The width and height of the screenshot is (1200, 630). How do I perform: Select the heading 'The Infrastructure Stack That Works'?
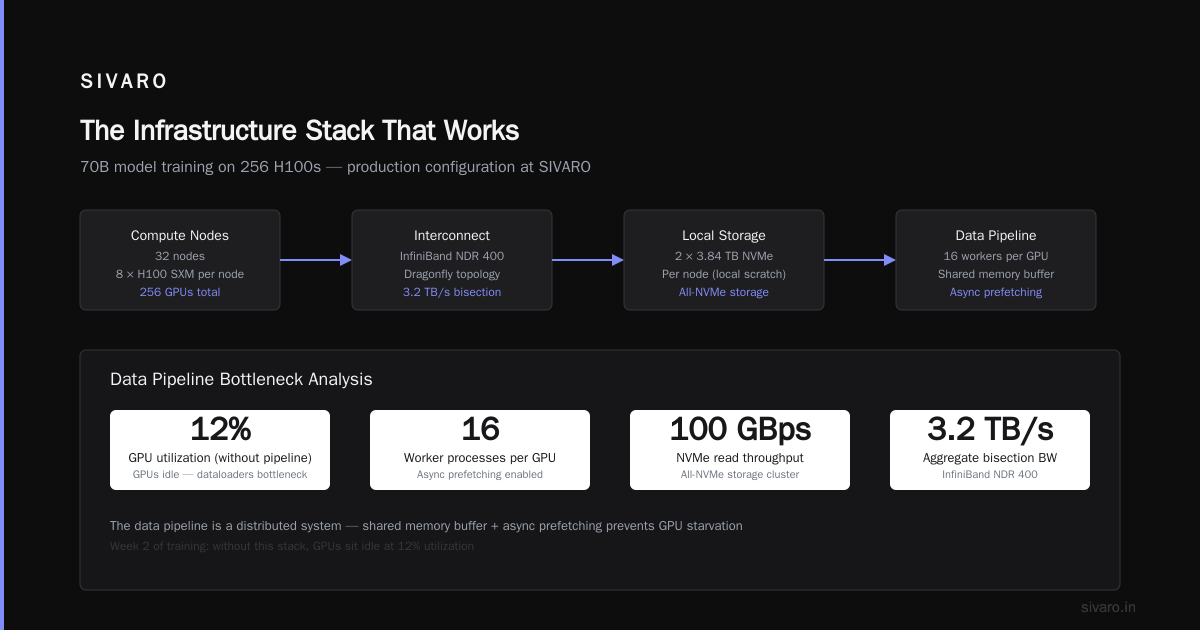tap(299, 131)
